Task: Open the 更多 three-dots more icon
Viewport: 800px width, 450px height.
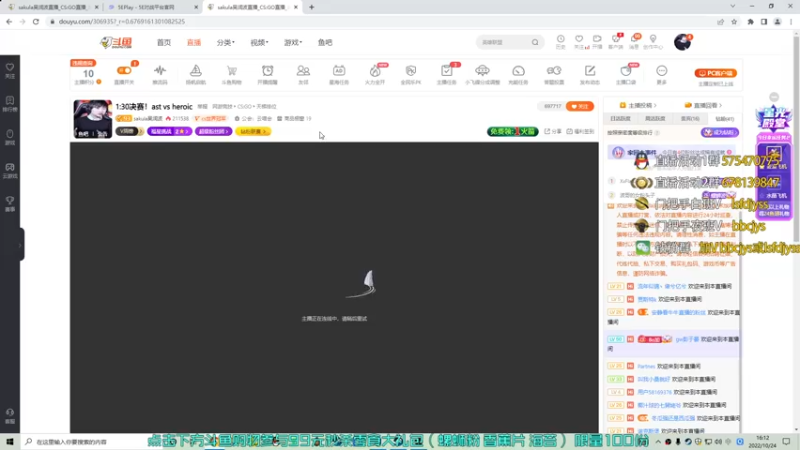Action: tap(662, 71)
